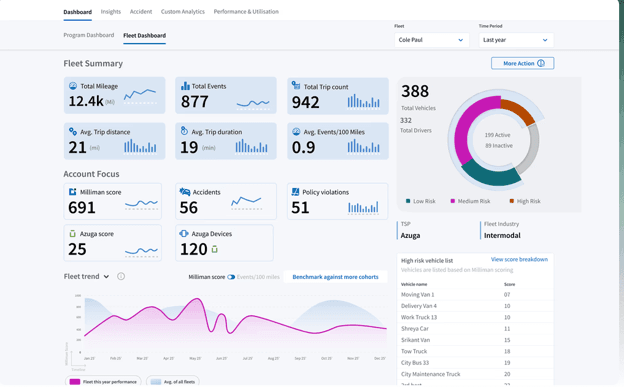Click the Total Mileage gauge icon
Screen dimensions: 624x387
click(73, 86)
